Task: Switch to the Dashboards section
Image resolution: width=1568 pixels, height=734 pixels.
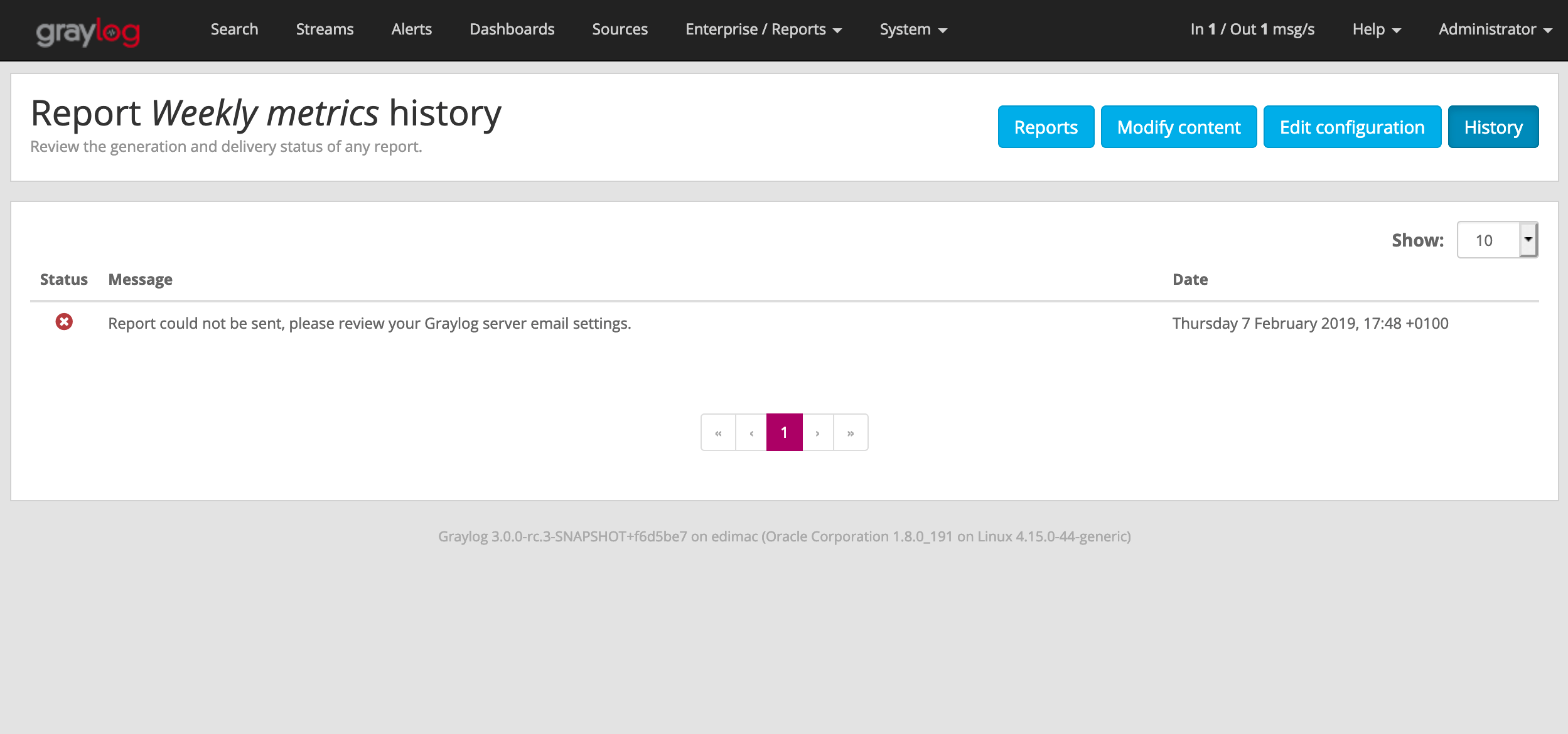Action: click(512, 29)
